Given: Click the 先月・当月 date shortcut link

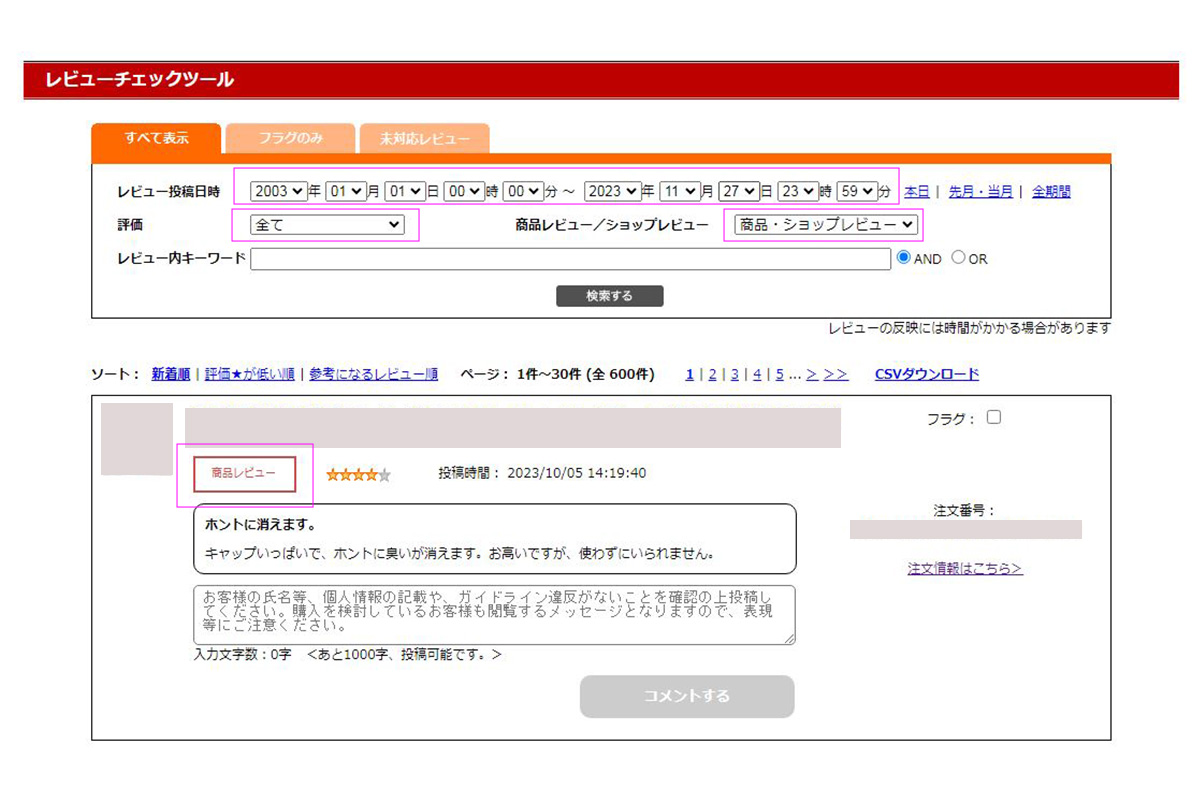Looking at the screenshot, I should tap(980, 192).
